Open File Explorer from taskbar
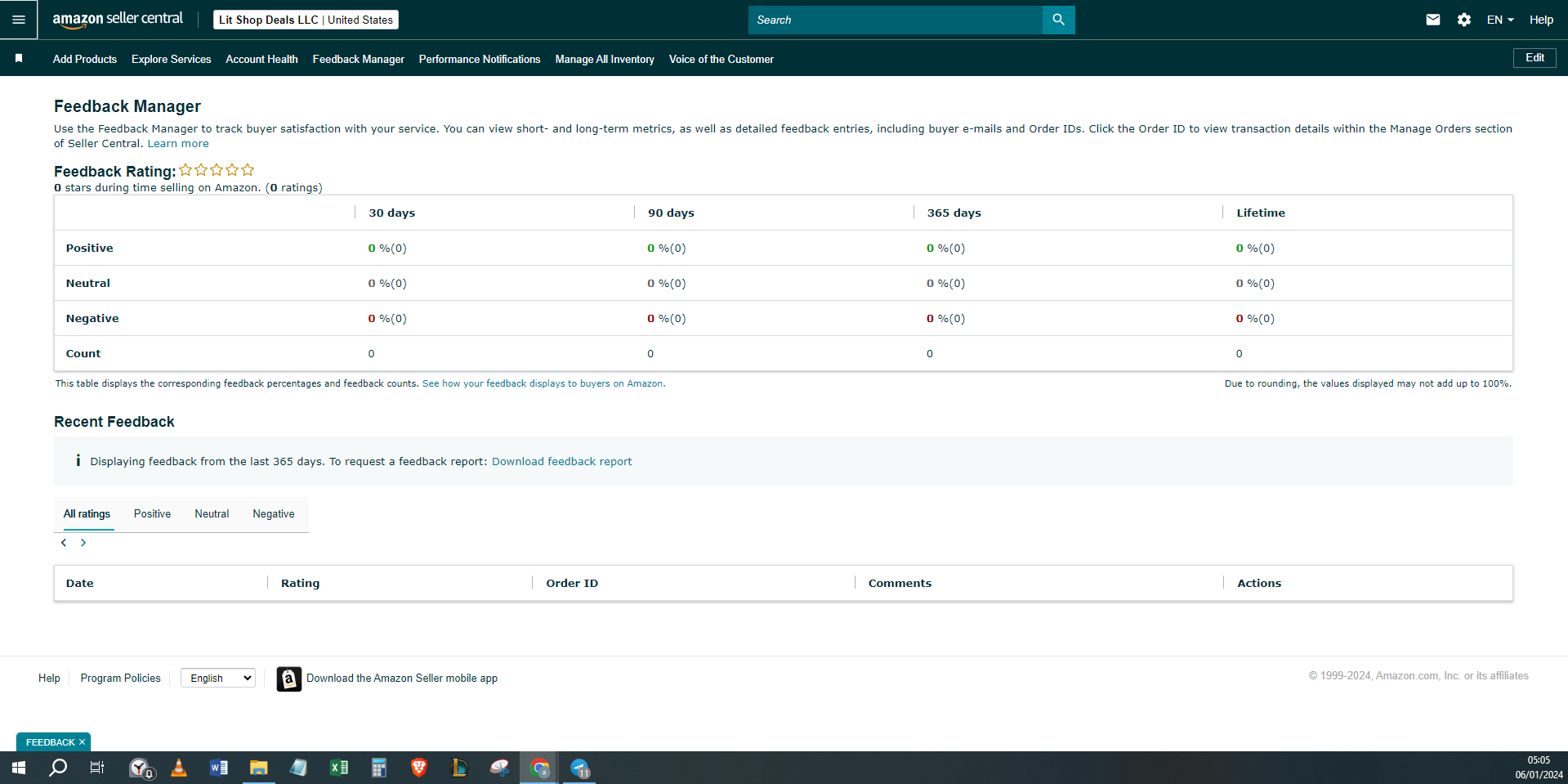Image resolution: width=1568 pixels, height=784 pixels. pyautogui.click(x=258, y=768)
